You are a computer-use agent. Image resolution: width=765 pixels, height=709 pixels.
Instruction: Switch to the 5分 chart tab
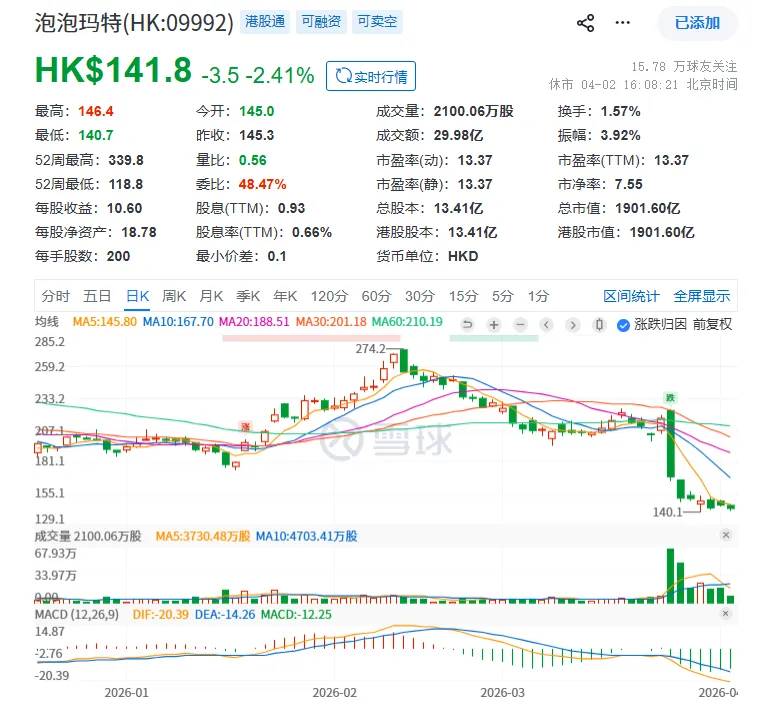pos(503,296)
